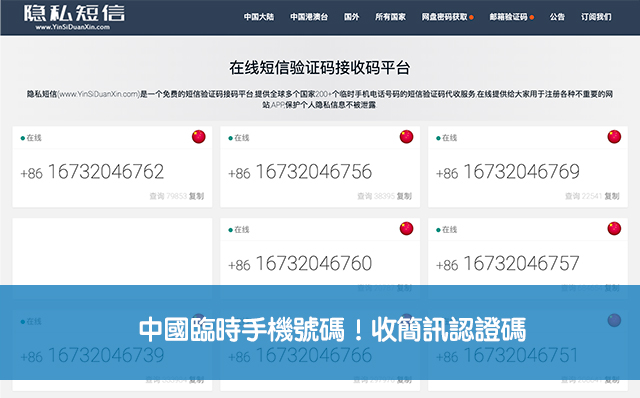Open number +86 16732046760
Screen dimensions: 640x398
pyautogui.click(x=300, y=264)
